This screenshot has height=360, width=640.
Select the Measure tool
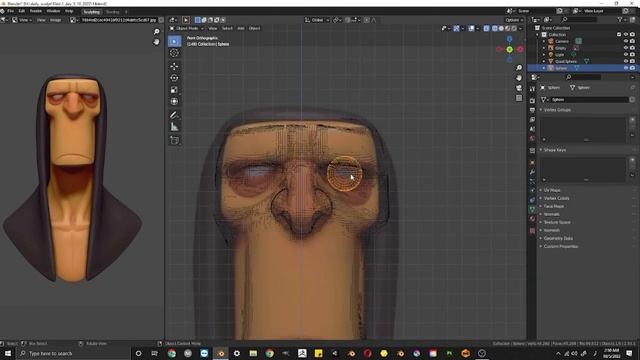[x=174, y=127]
